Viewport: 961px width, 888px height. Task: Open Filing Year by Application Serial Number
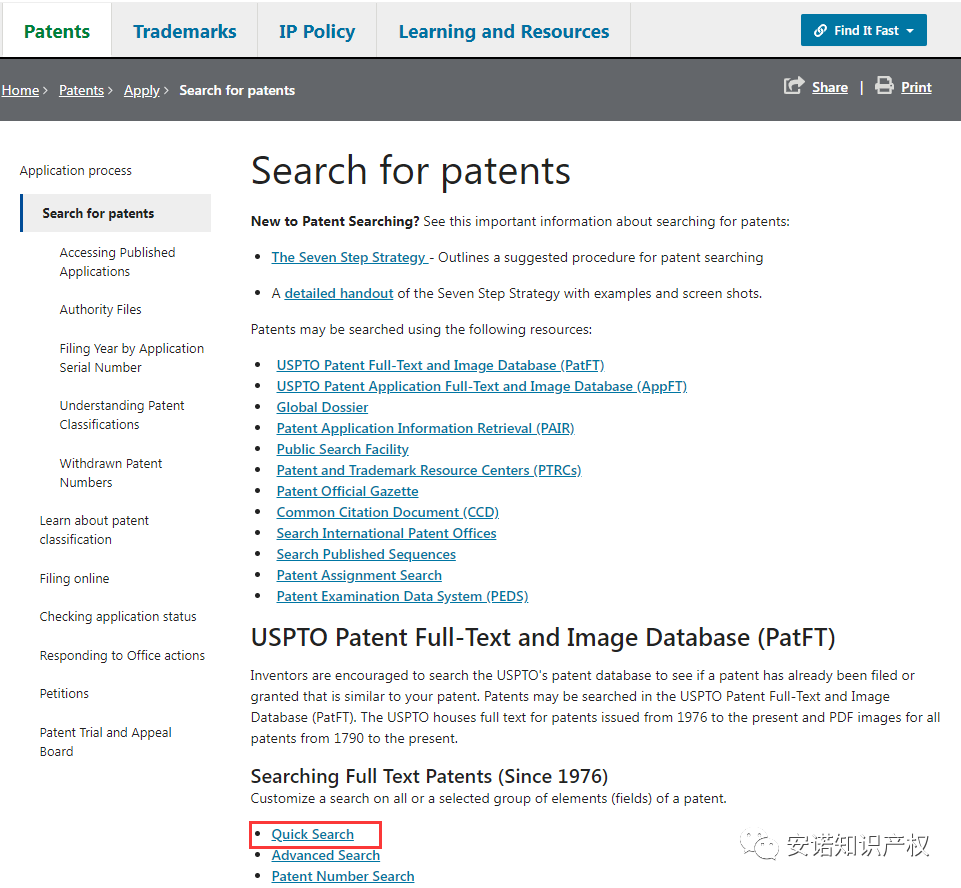pyautogui.click(x=132, y=358)
